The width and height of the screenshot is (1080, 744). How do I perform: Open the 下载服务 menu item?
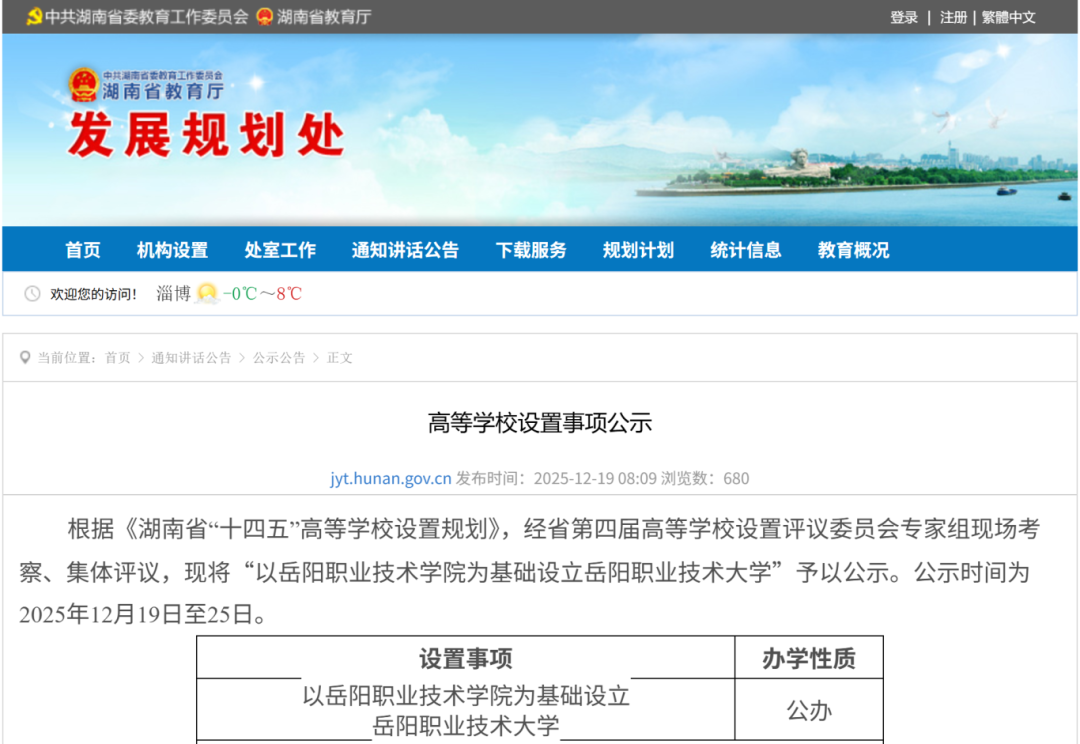coord(531,250)
